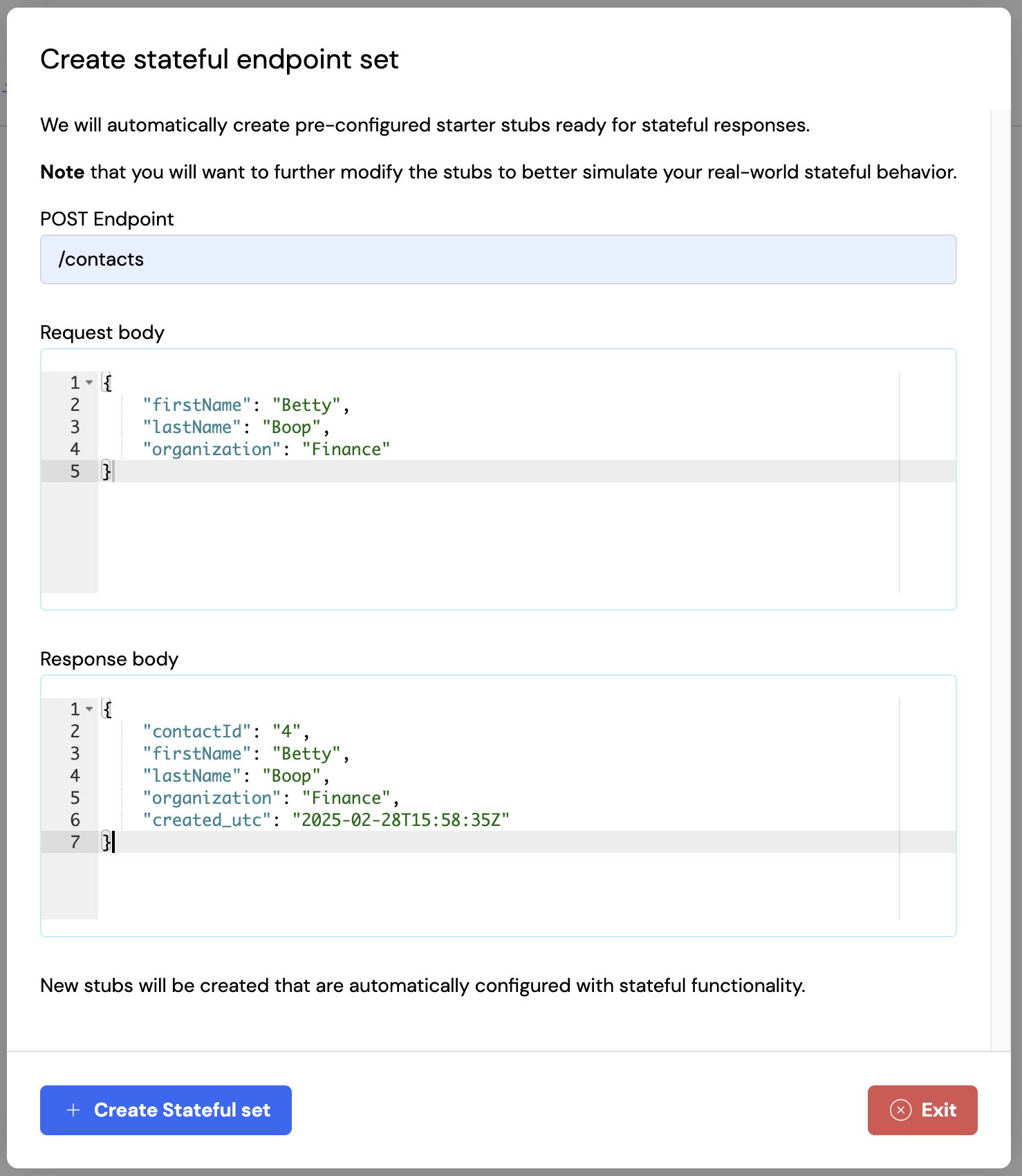
Task: Click the contactId value in Response body
Action: point(286,731)
